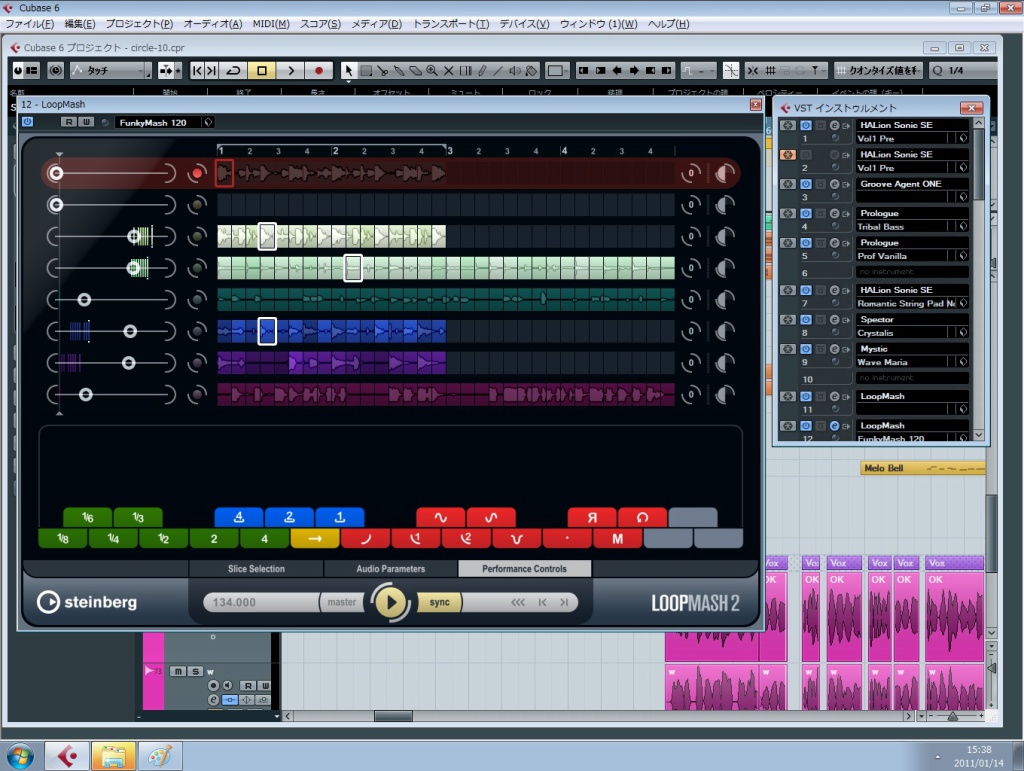
Task: Open the ファイル(F) menu
Action: [29, 24]
